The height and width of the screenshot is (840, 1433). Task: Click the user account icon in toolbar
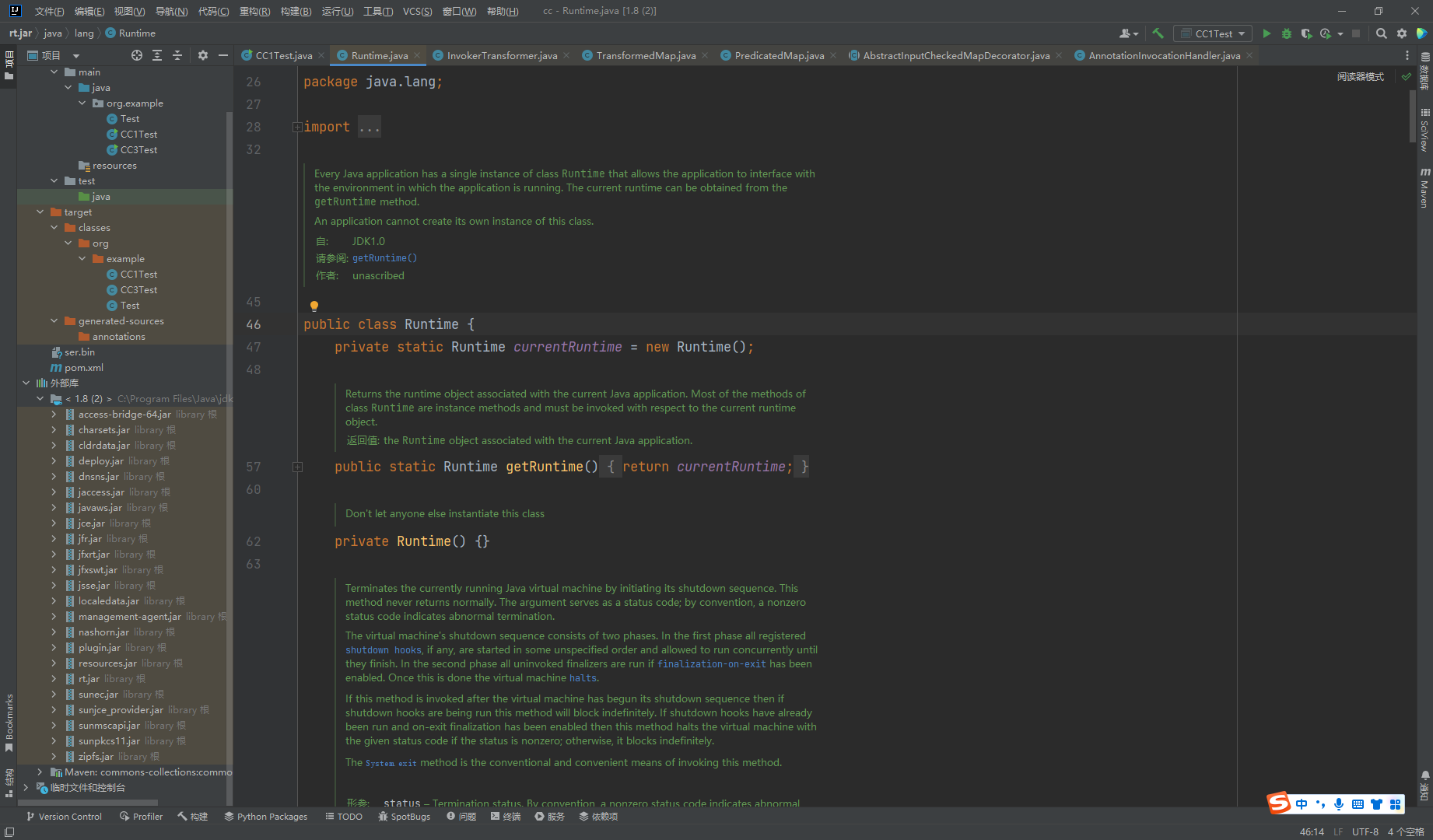click(x=1129, y=33)
